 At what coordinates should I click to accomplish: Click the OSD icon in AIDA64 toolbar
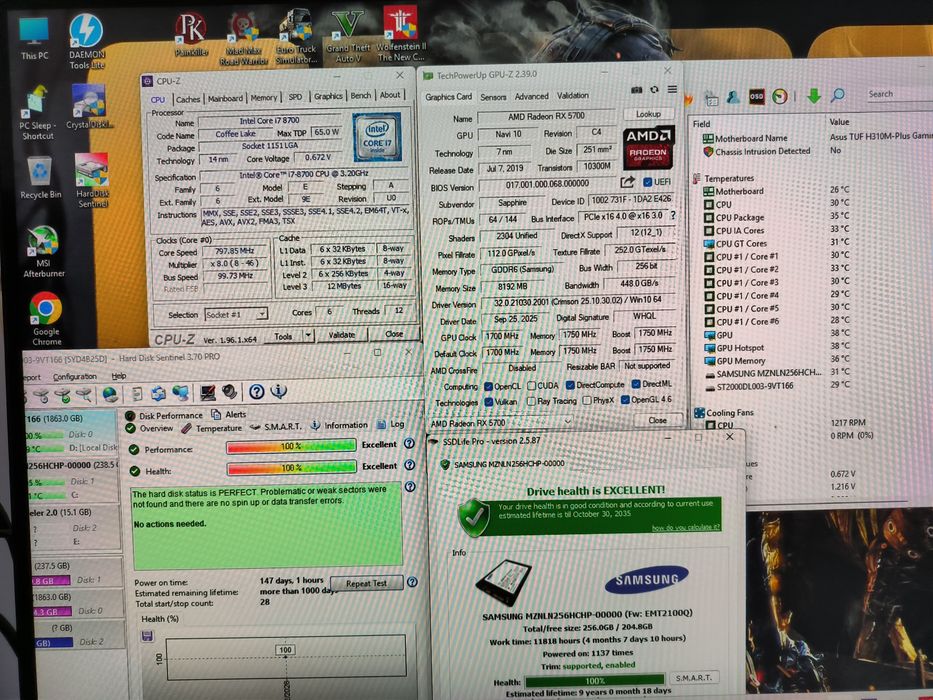tap(756, 96)
